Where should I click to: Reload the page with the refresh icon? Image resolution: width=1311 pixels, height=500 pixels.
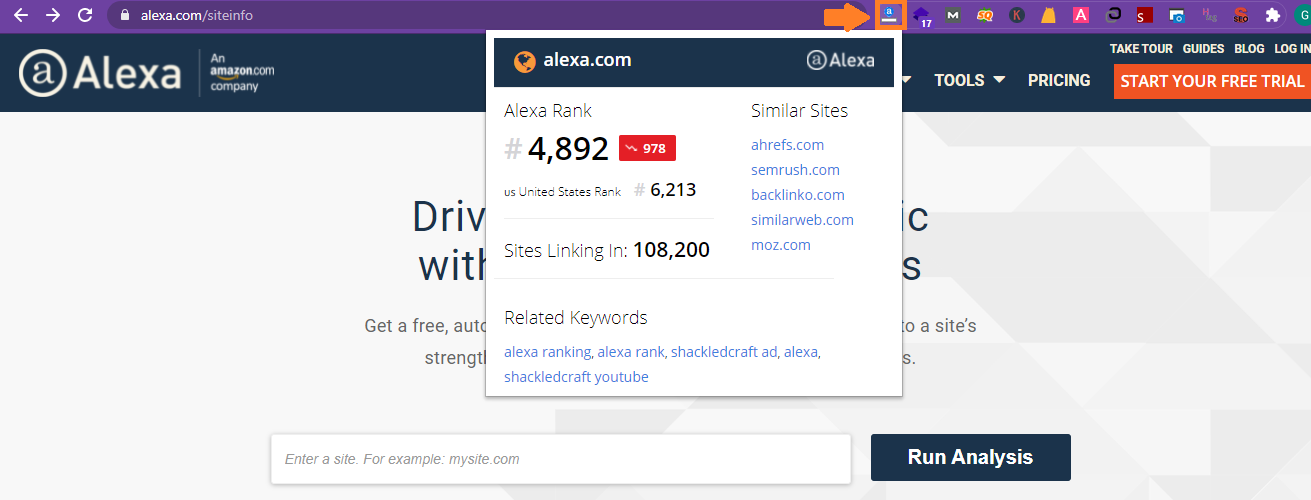[85, 15]
